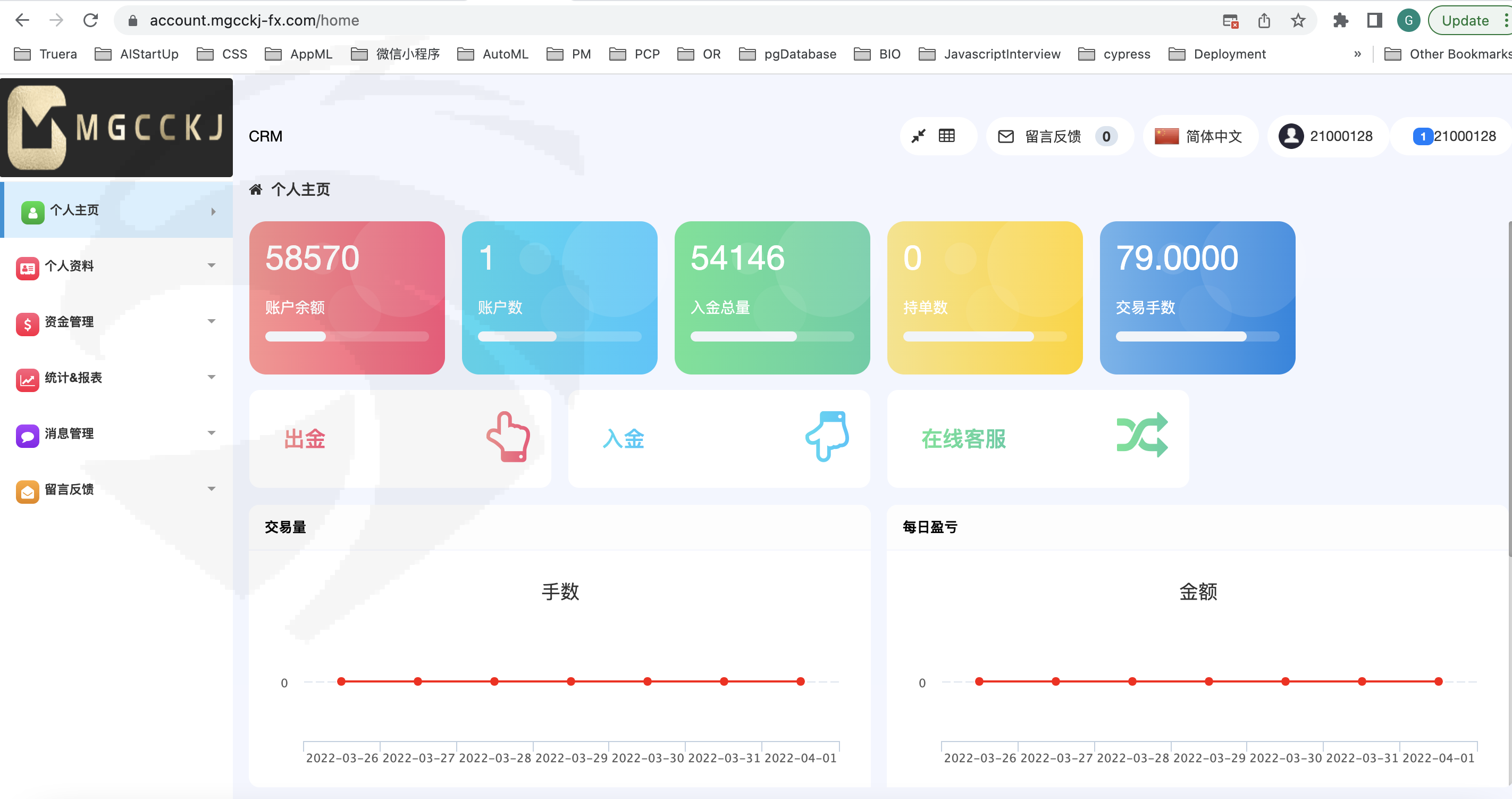Image resolution: width=1512 pixels, height=799 pixels.
Task: Click the collapse/compress arrows icon in header
Action: click(x=918, y=136)
